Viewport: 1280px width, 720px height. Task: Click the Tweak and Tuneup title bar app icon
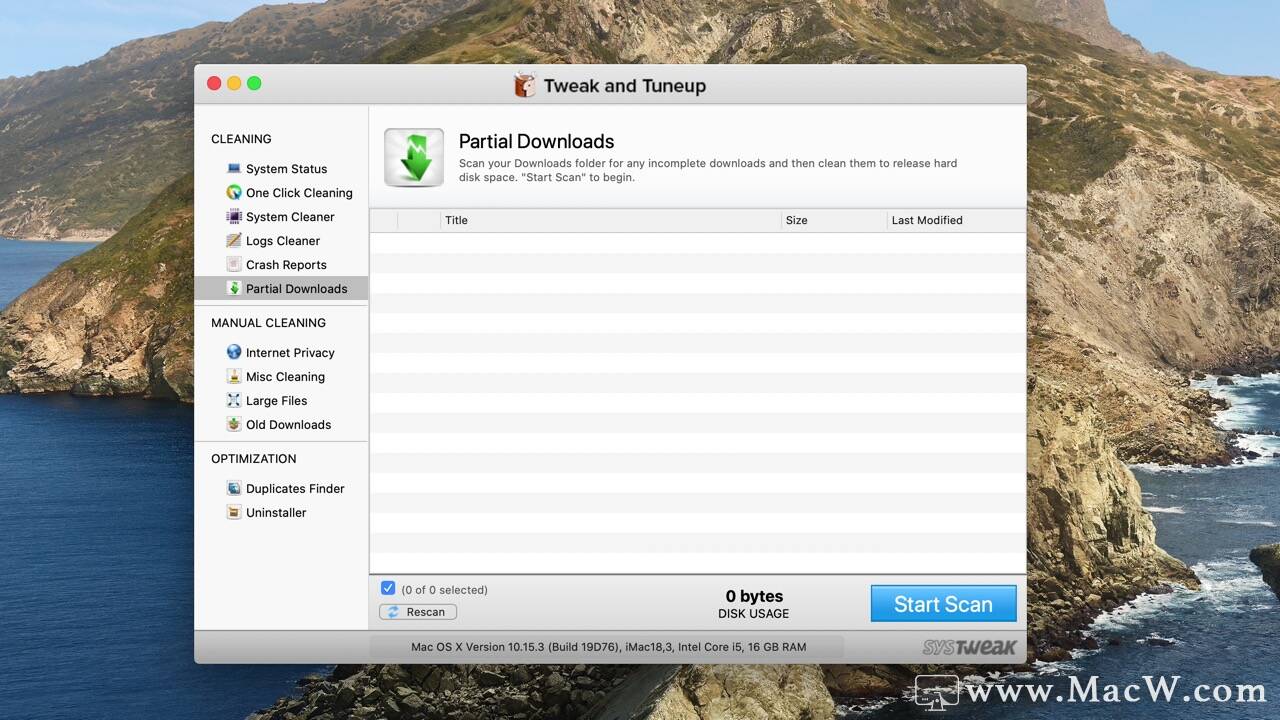[x=525, y=85]
